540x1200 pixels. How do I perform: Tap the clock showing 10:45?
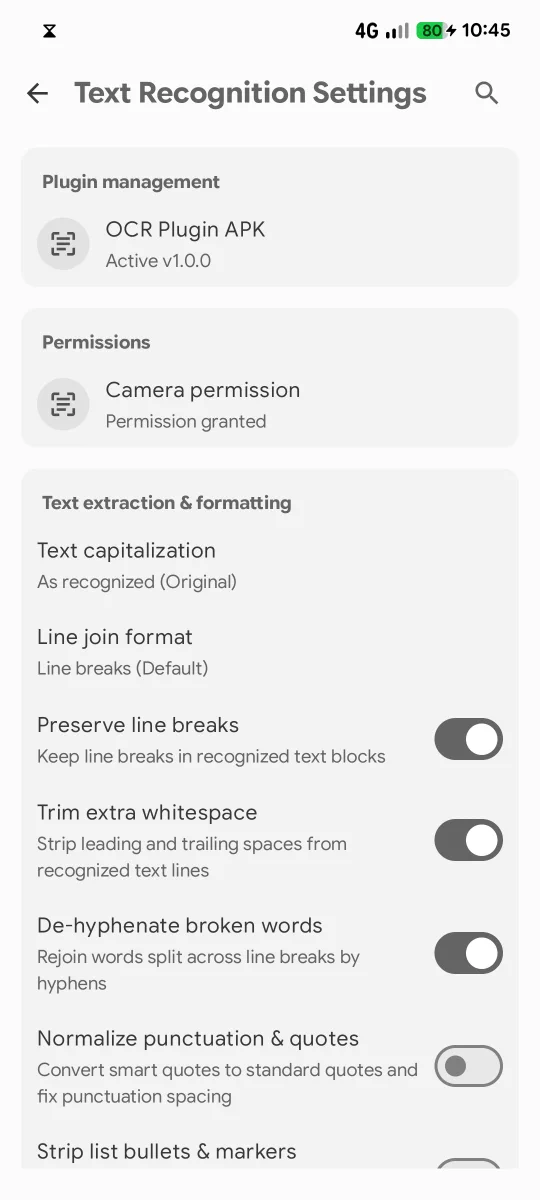point(486,30)
